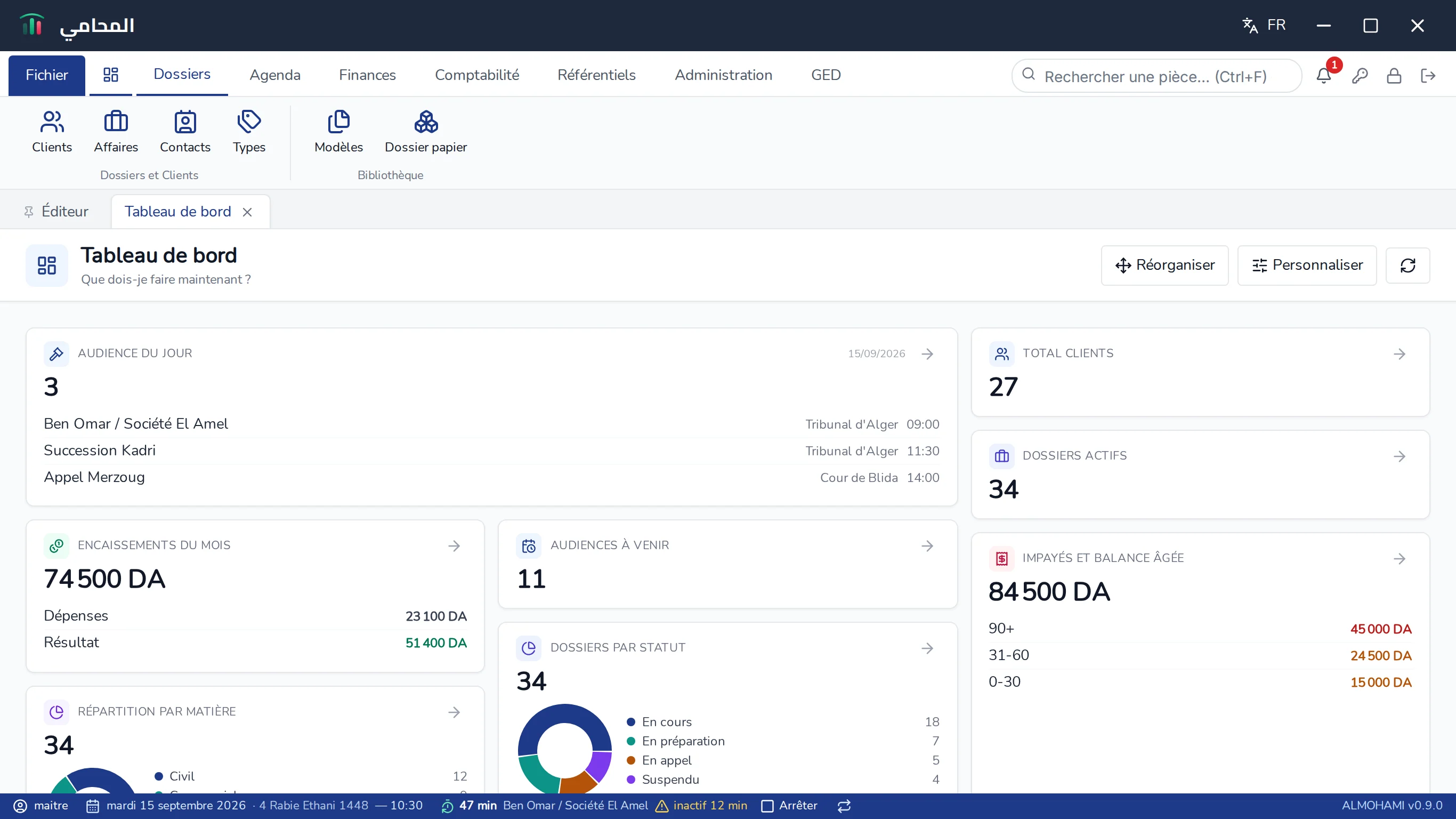Open Audiences à venir arrow

(x=927, y=546)
